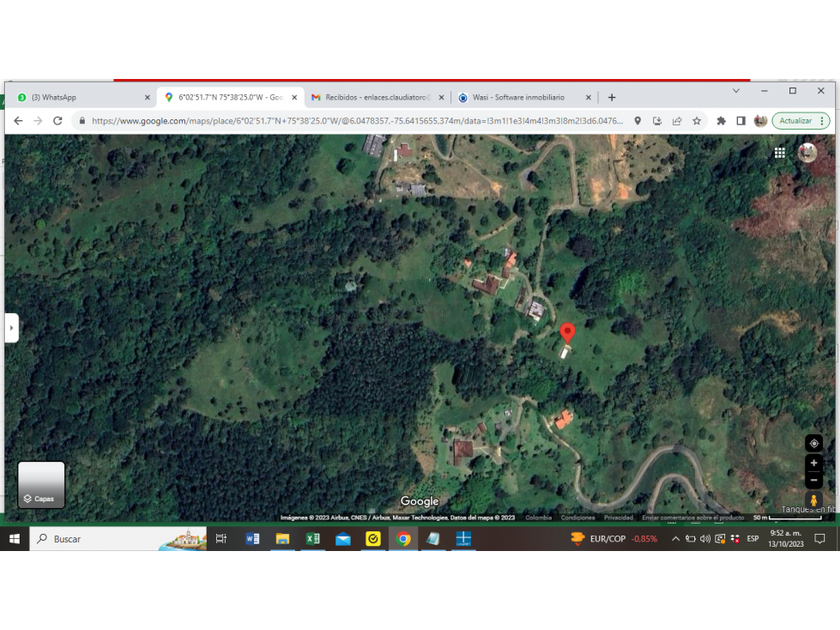Click the install app icon in address bar

pyautogui.click(x=657, y=121)
